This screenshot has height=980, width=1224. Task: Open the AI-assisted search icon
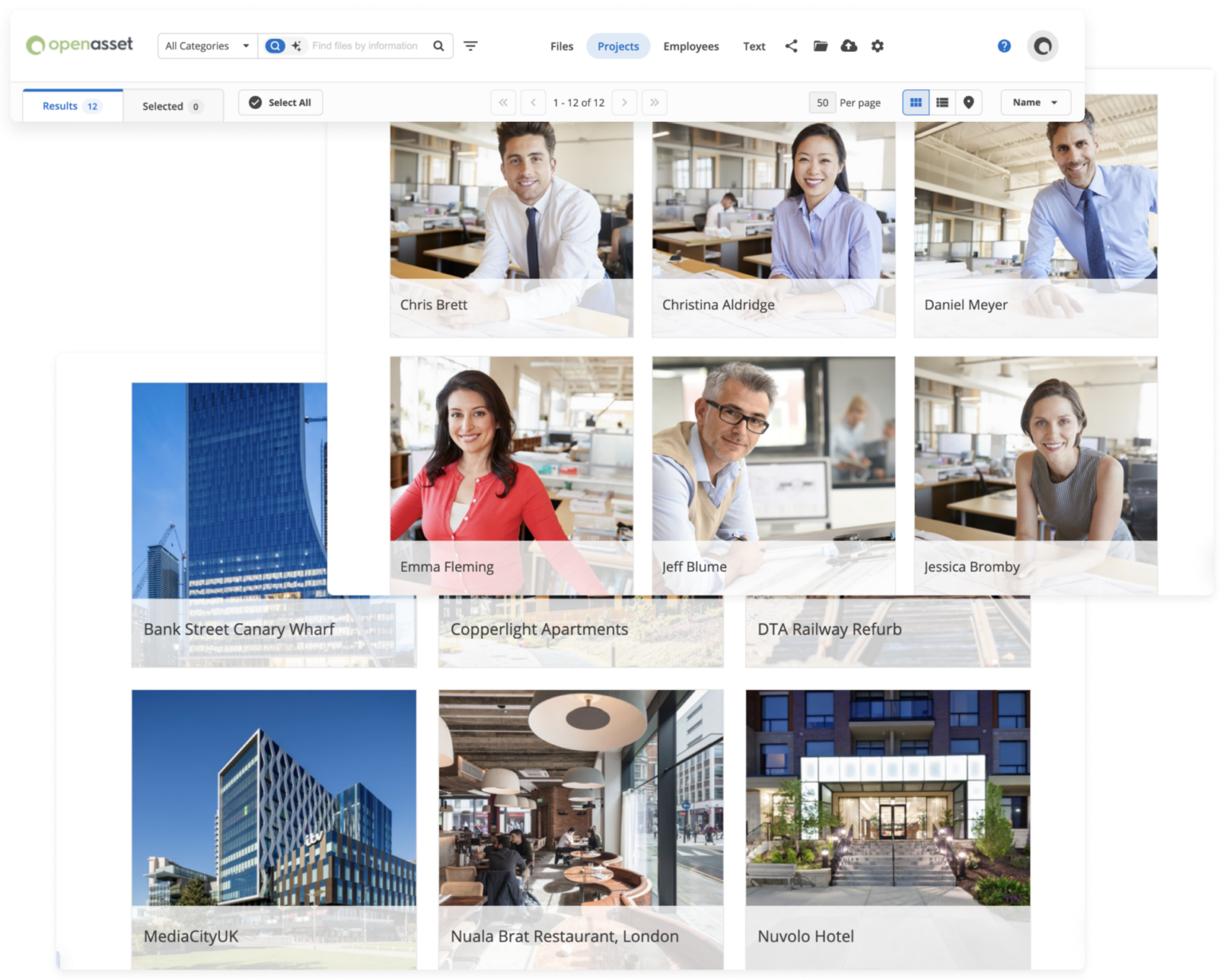point(296,46)
